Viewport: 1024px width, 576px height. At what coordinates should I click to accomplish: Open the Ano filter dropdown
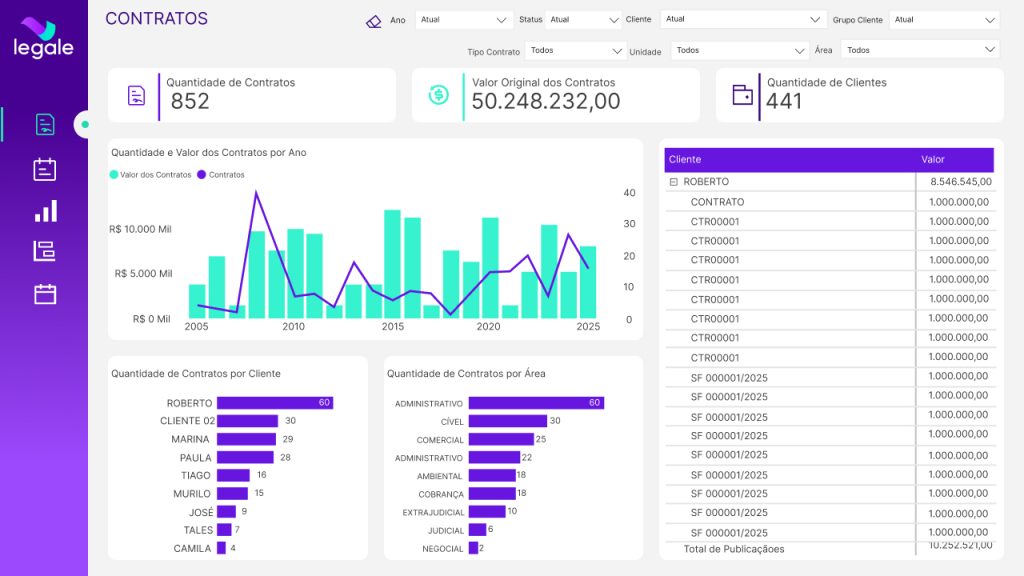464,20
